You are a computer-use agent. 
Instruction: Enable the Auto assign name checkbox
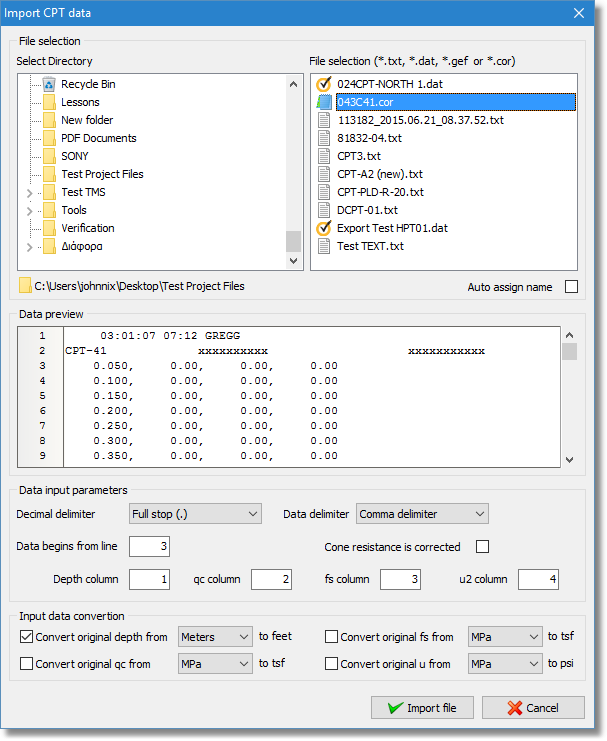[x=571, y=287]
